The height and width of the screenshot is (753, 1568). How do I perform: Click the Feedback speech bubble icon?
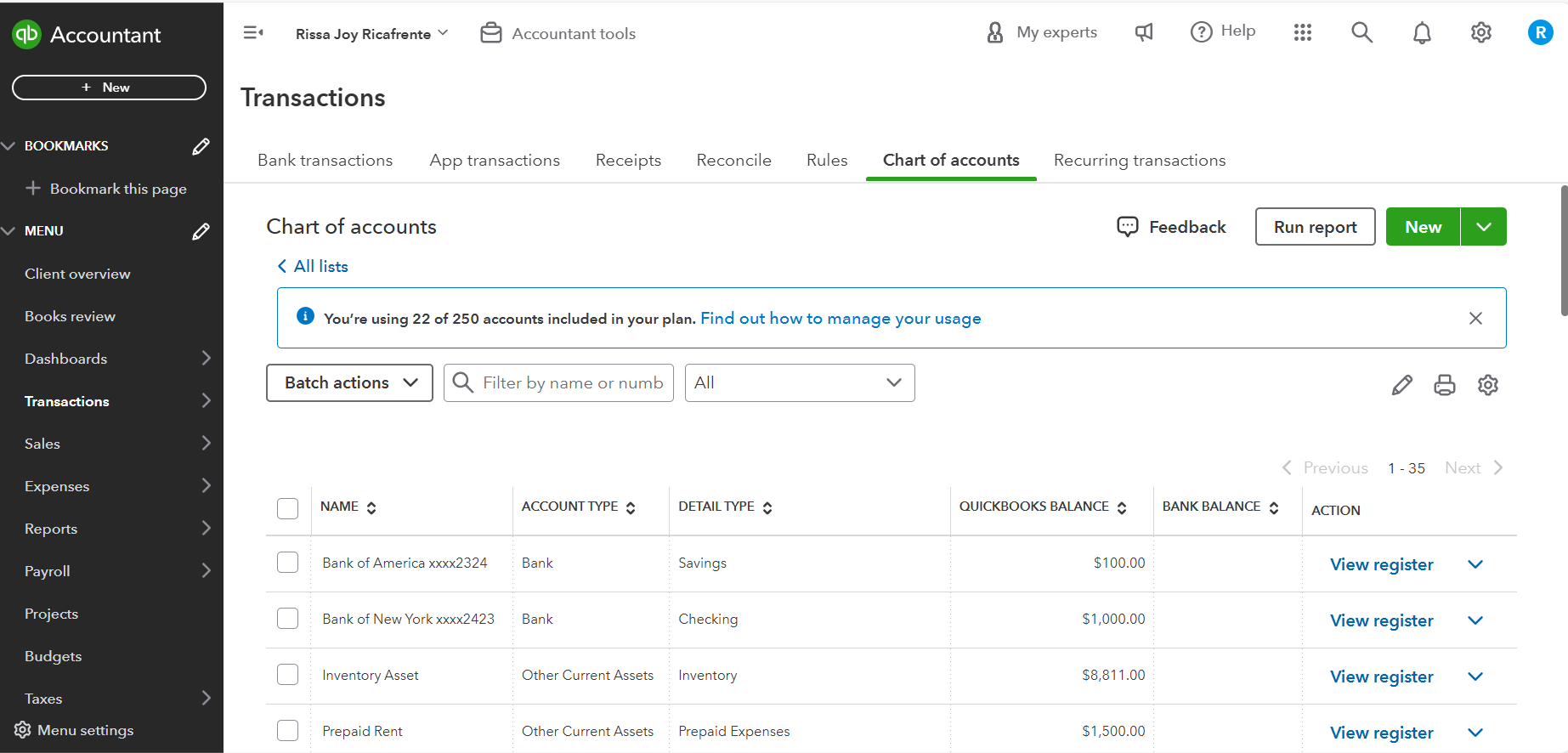click(1127, 226)
